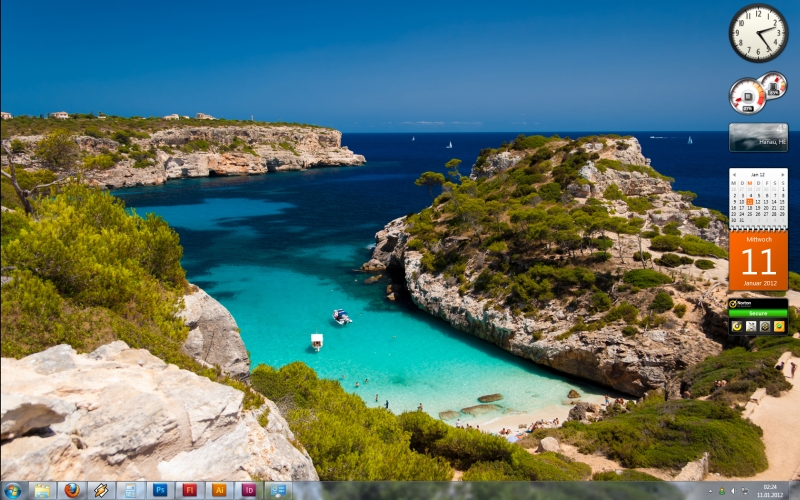Screen dimensions: 800x500
Task: Open the last pinned taskbar icon after InDesign
Action: [x=278, y=490]
